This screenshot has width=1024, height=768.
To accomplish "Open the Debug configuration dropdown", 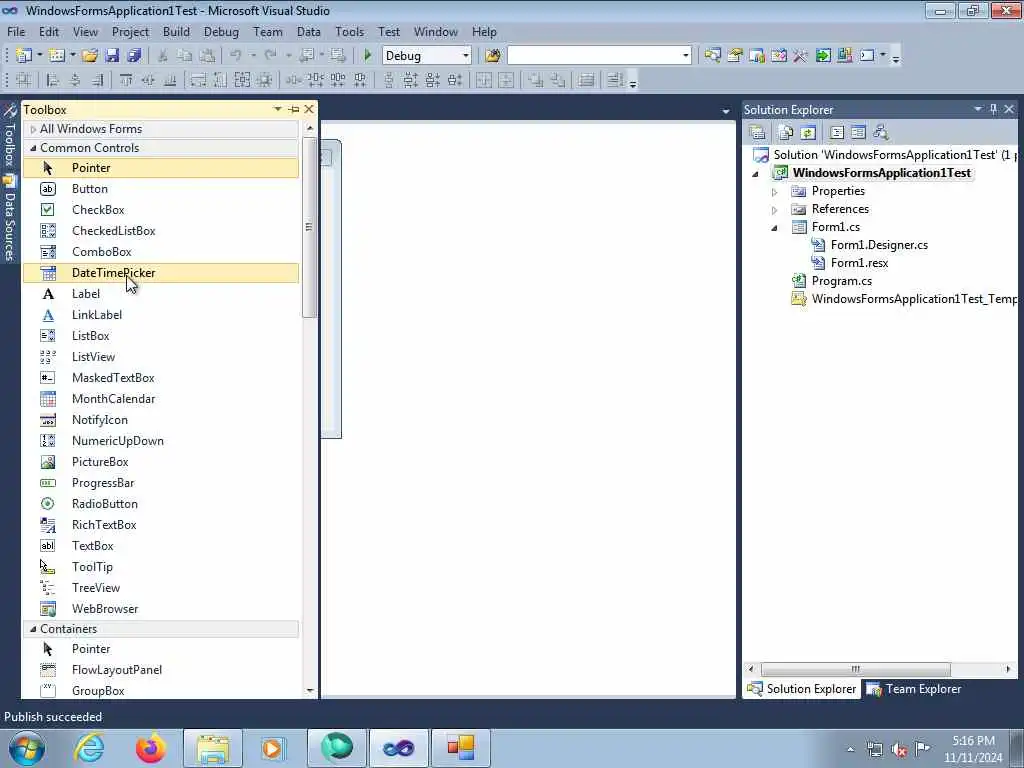I will (x=466, y=56).
